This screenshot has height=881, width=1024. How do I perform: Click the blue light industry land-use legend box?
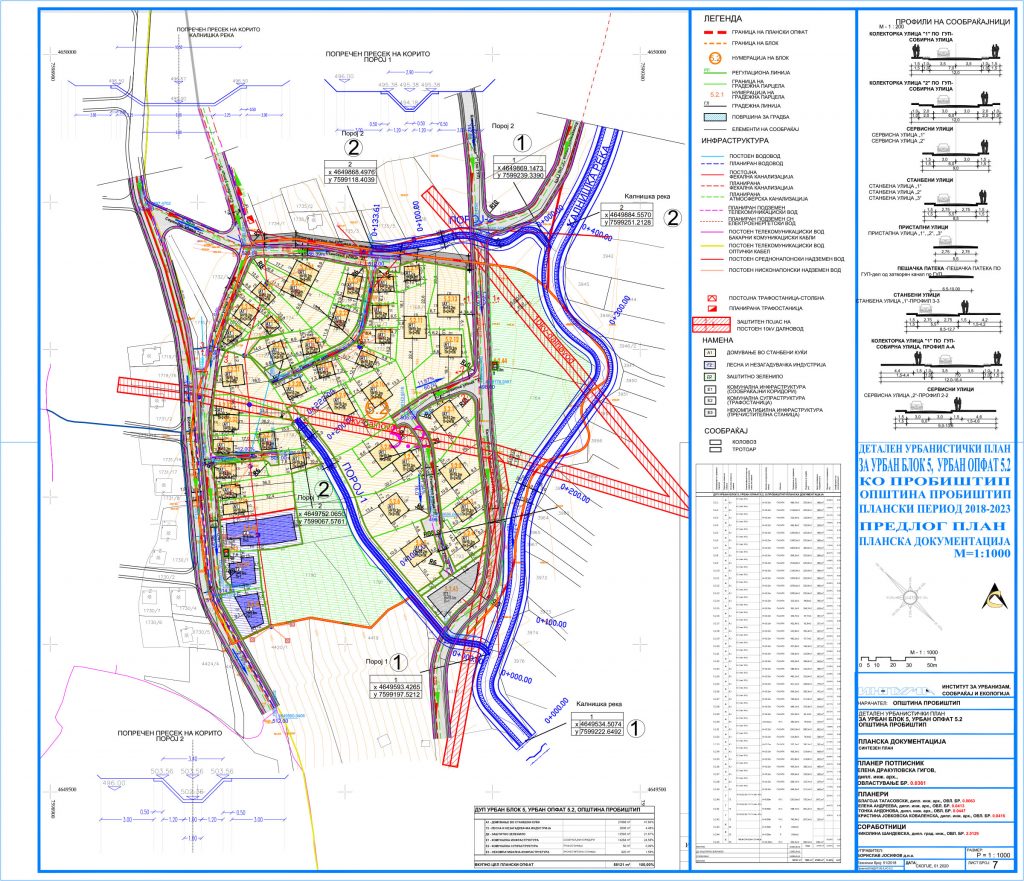coord(710,364)
